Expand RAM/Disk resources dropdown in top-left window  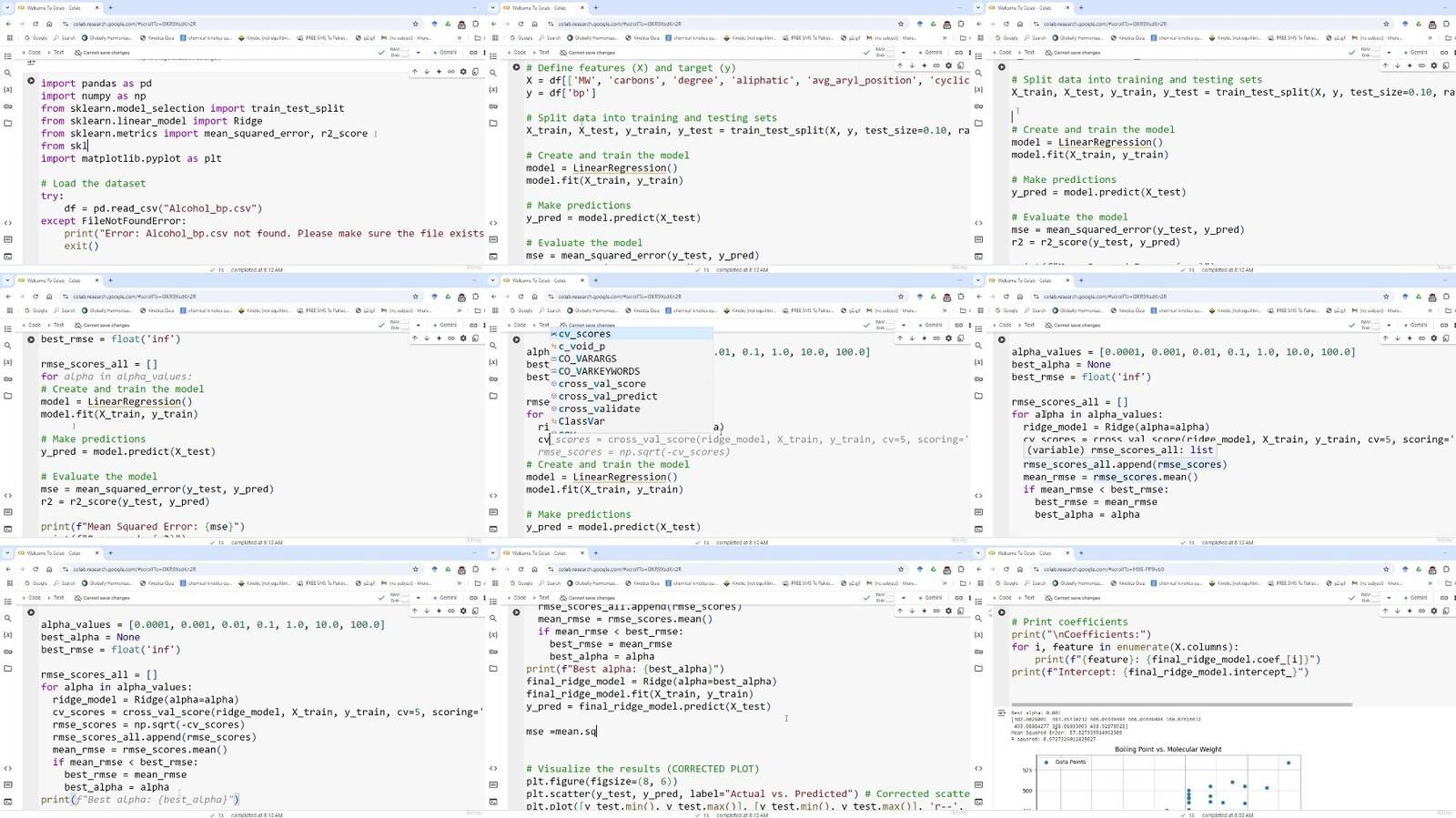tap(418, 53)
